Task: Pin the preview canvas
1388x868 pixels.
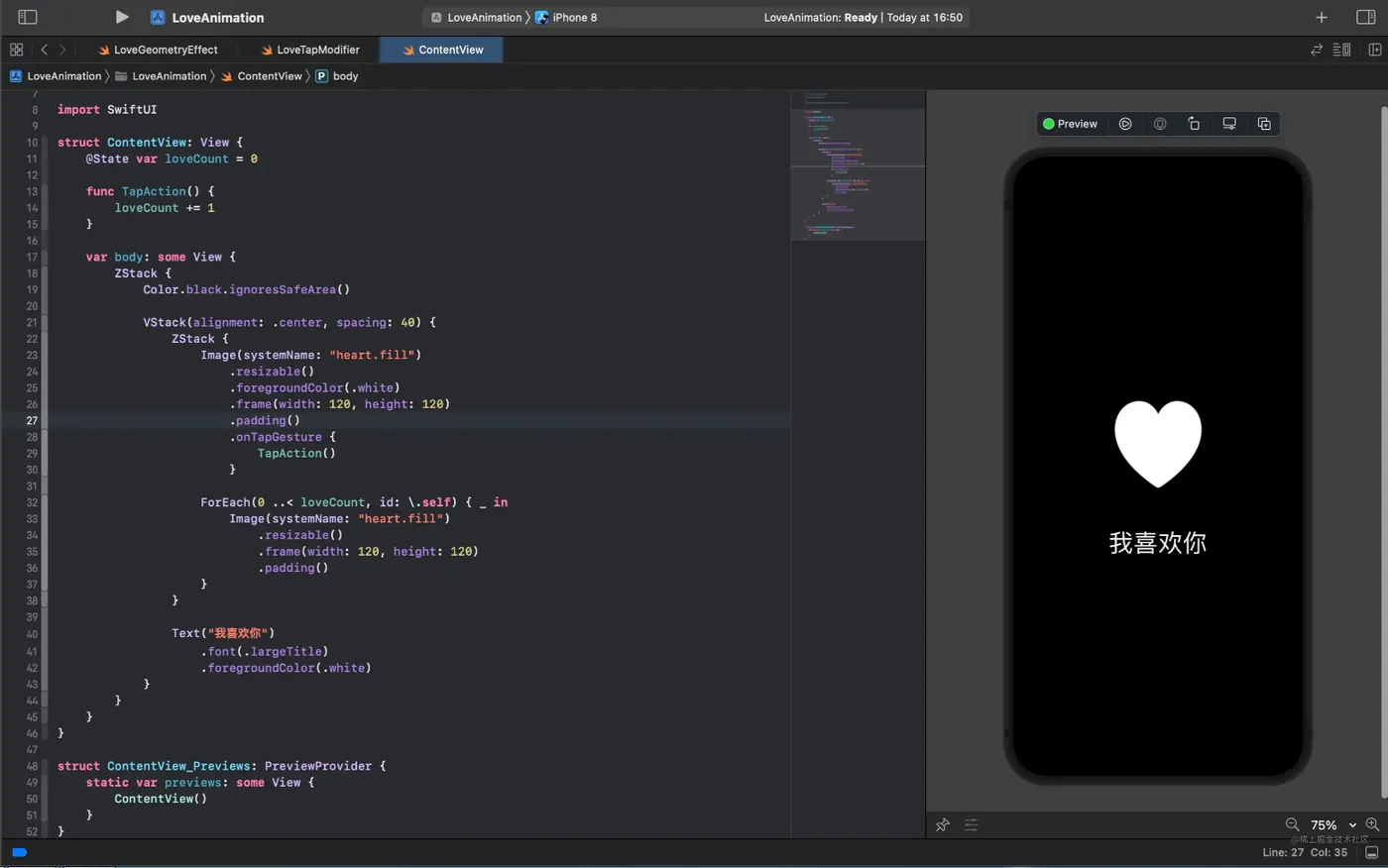Action: (943, 824)
